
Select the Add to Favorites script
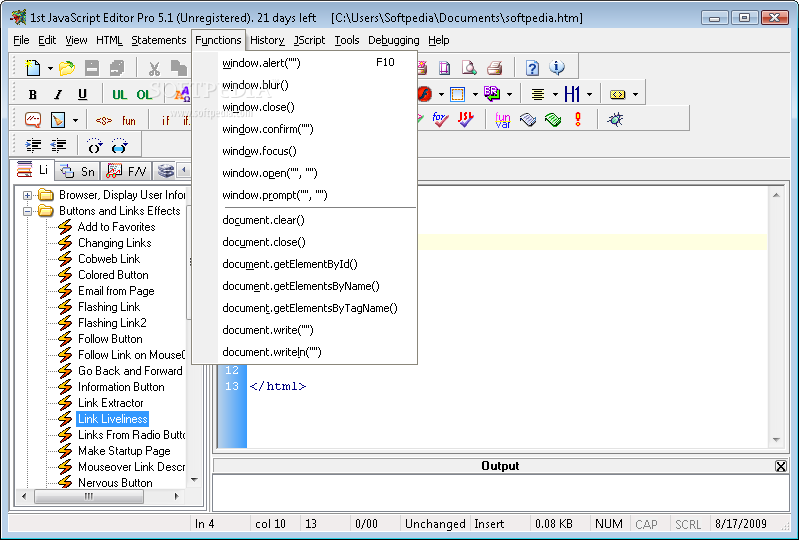[x=116, y=227]
